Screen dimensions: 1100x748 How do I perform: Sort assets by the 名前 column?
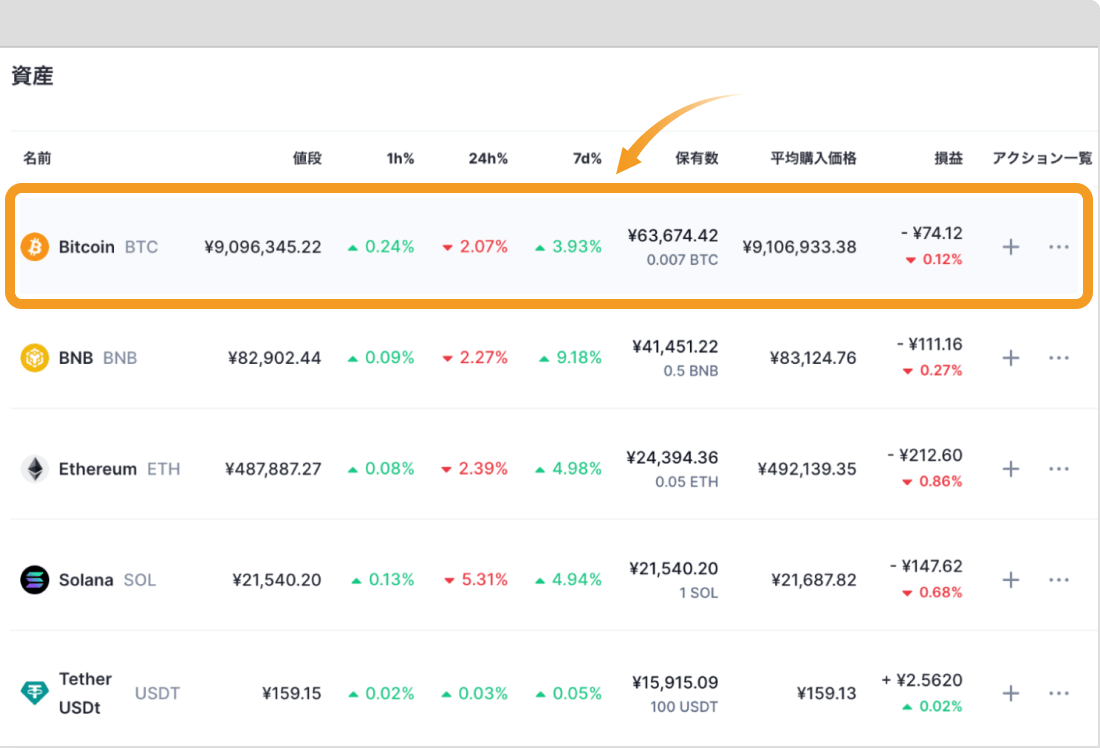coord(37,159)
